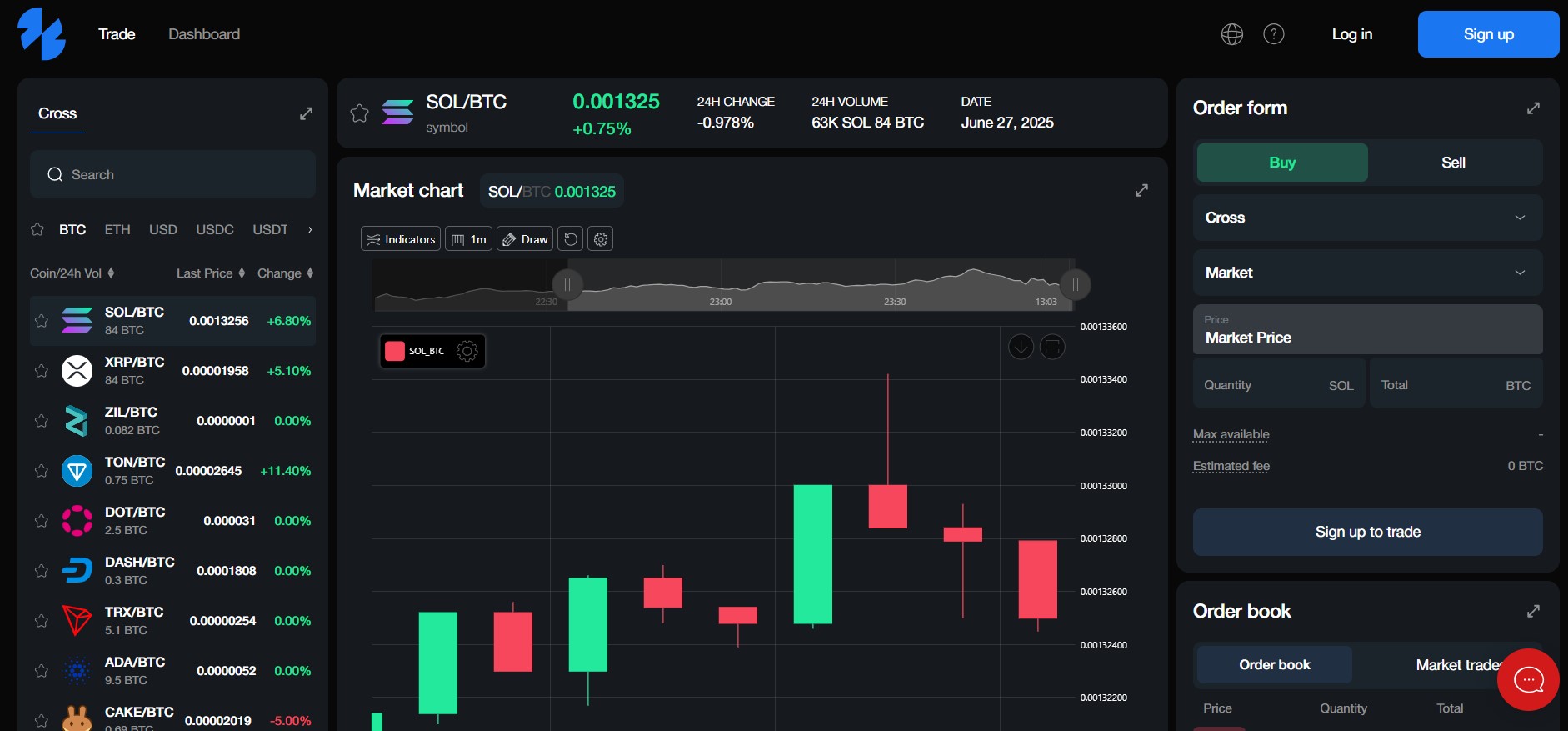Viewport: 1568px width, 731px height.
Task: Click Toncoin logo
Action: tap(77, 471)
